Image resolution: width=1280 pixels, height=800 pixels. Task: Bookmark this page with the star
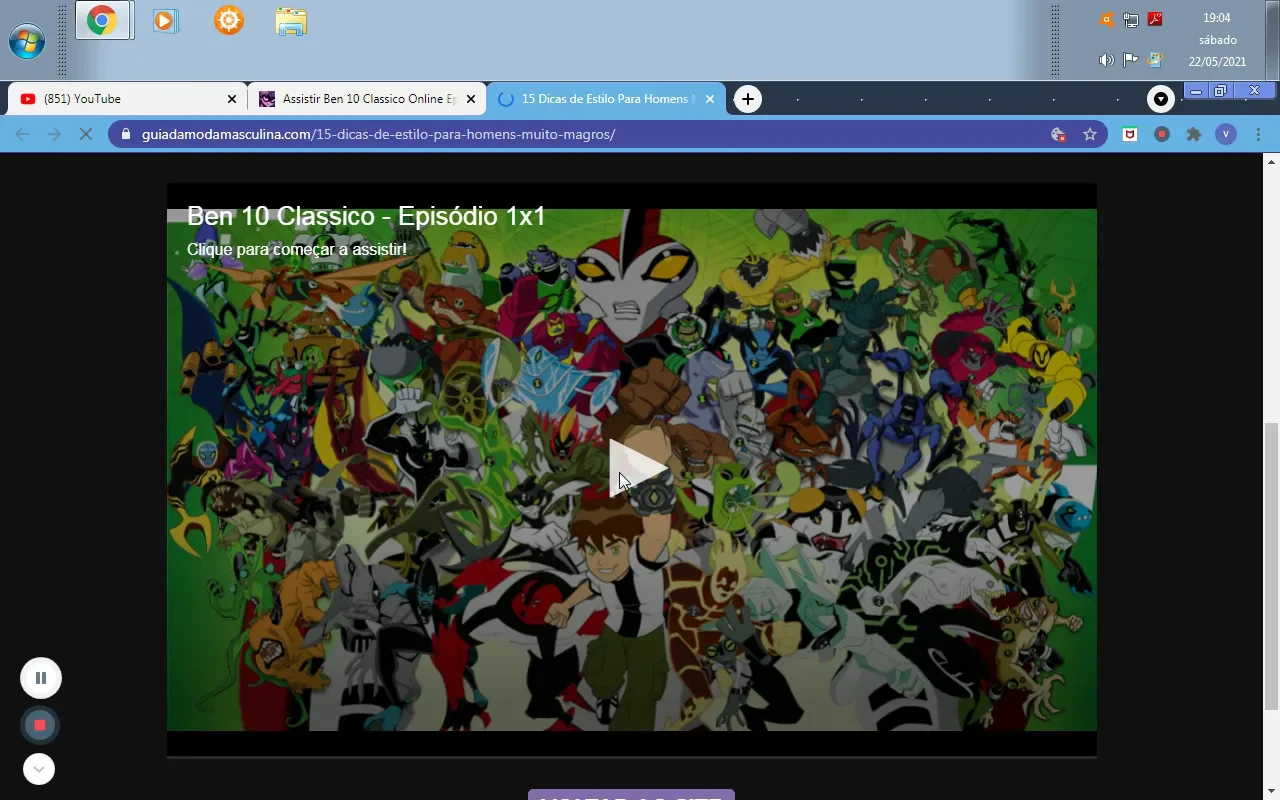pyautogui.click(x=1090, y=134)
